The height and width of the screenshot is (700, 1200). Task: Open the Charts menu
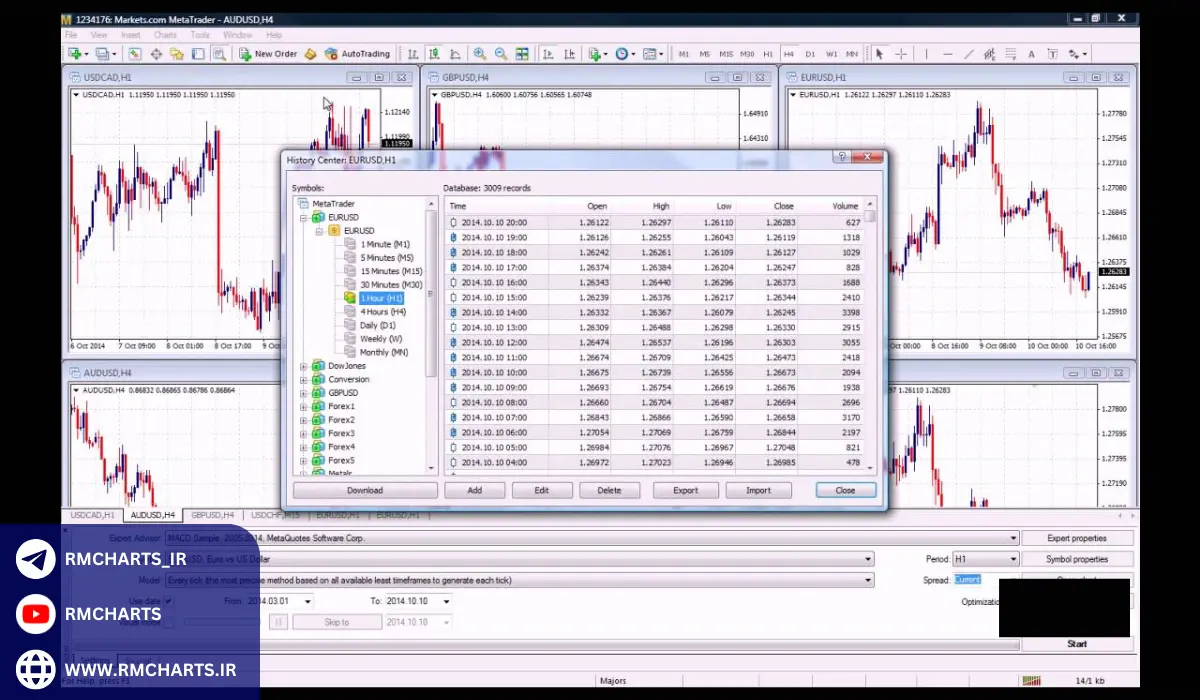point(165,35)
